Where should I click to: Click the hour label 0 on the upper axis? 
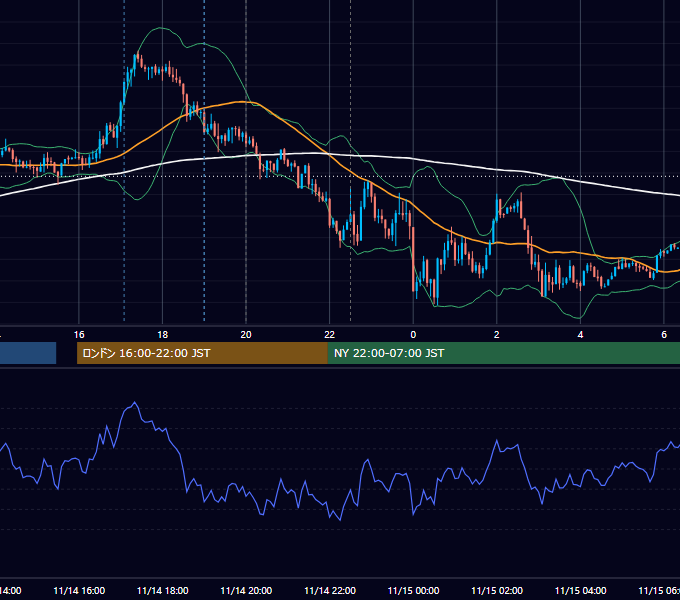click(413, 335)
